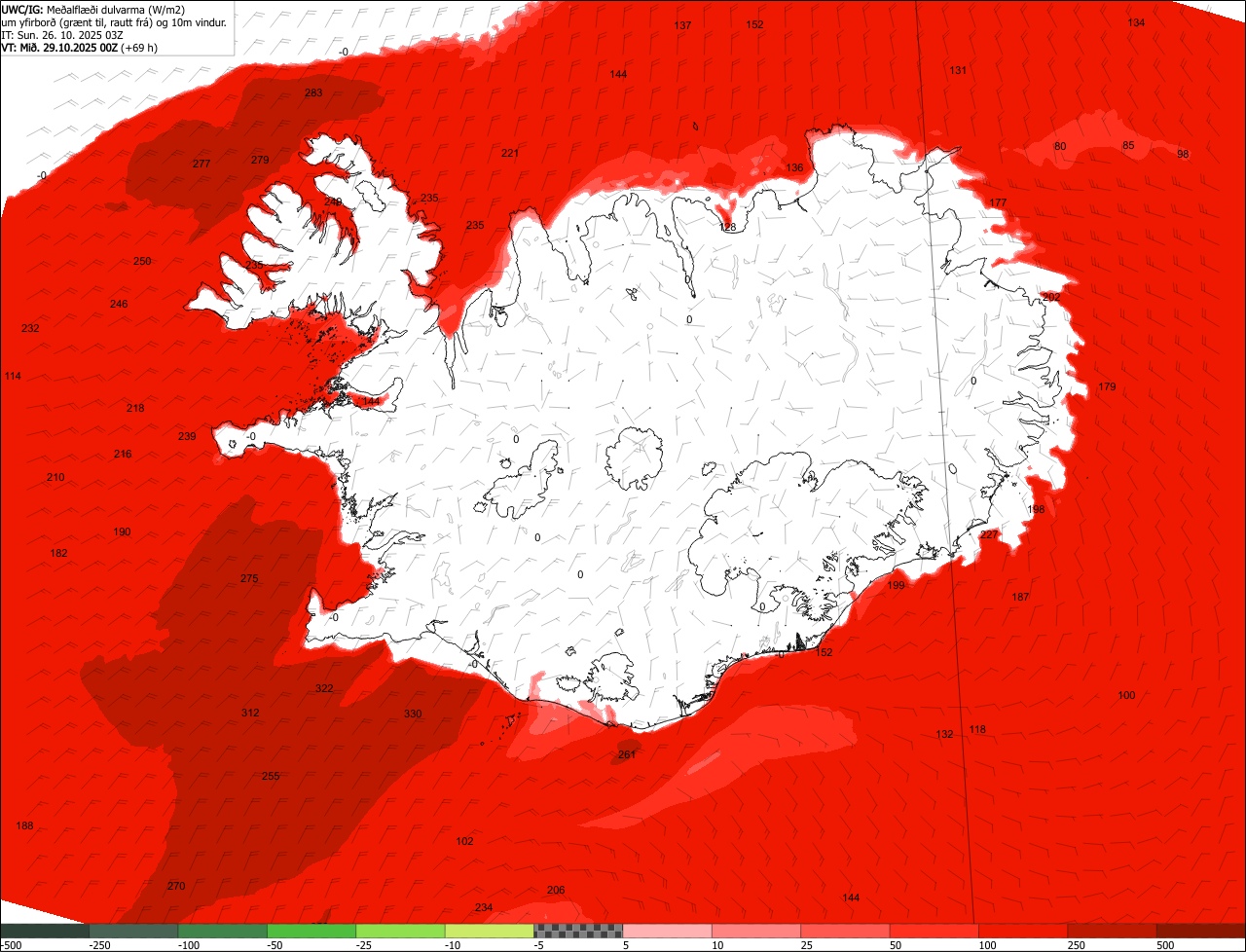Click the legend swatch between -250 and -100
Viewport: 1246px width, 952px height.
pyautogui.click(x=133, y=931)
